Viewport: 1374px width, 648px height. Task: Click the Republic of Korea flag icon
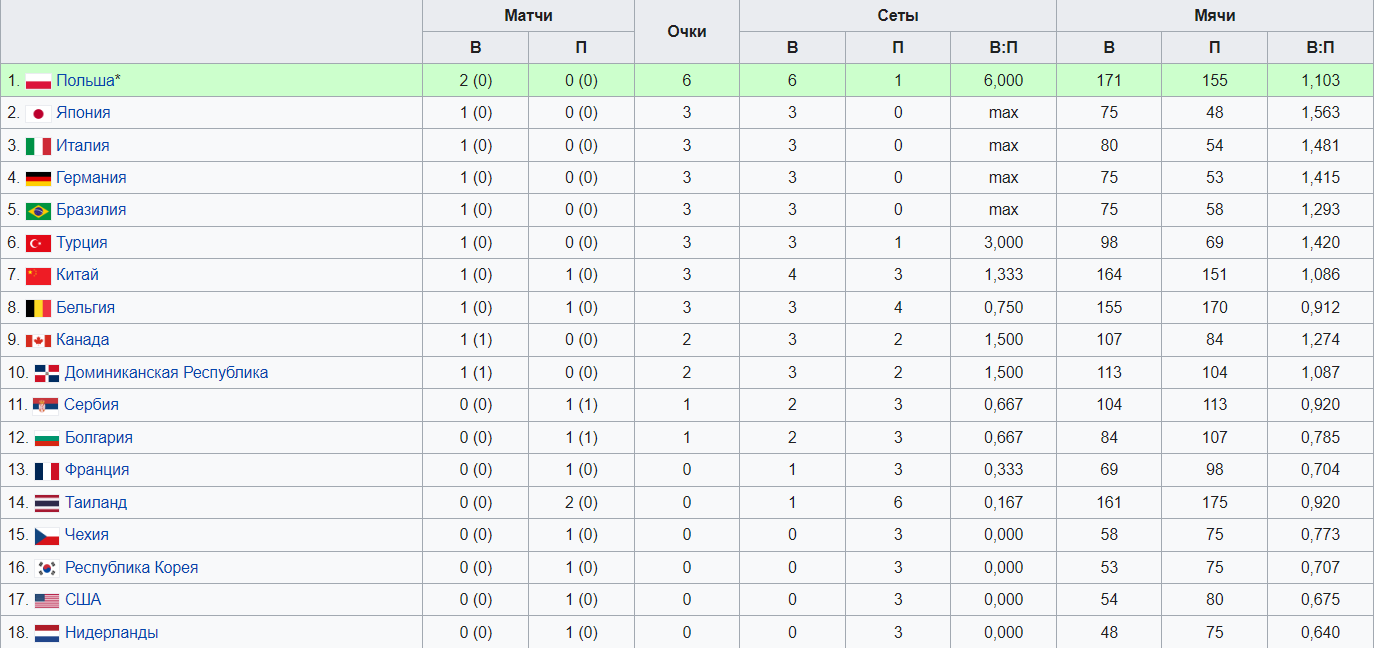point(47,568)
